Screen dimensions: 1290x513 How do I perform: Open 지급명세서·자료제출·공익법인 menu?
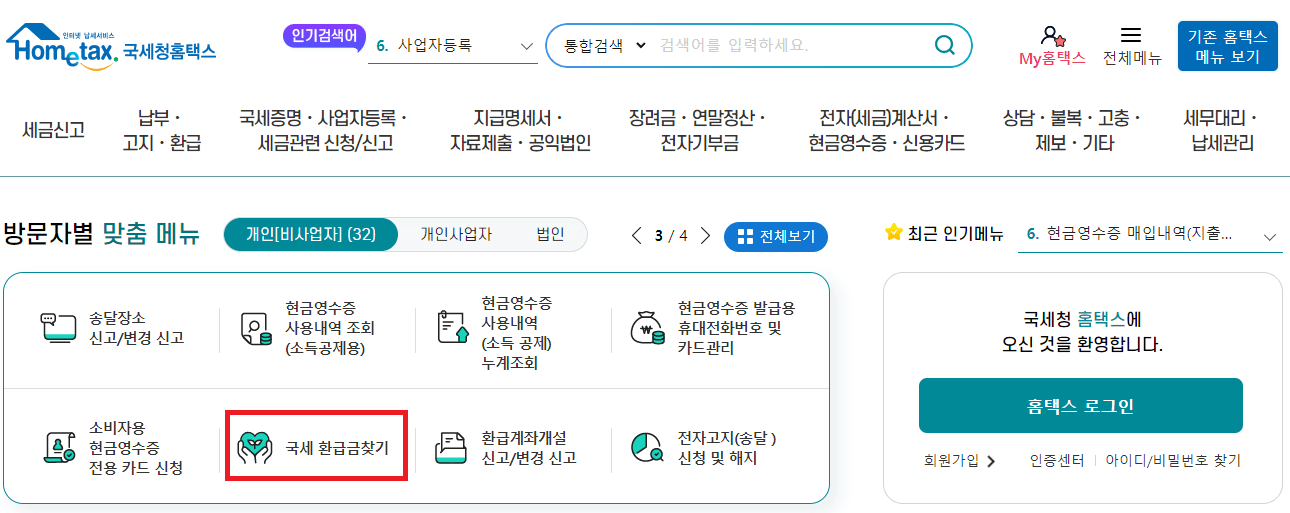point(520,131)
